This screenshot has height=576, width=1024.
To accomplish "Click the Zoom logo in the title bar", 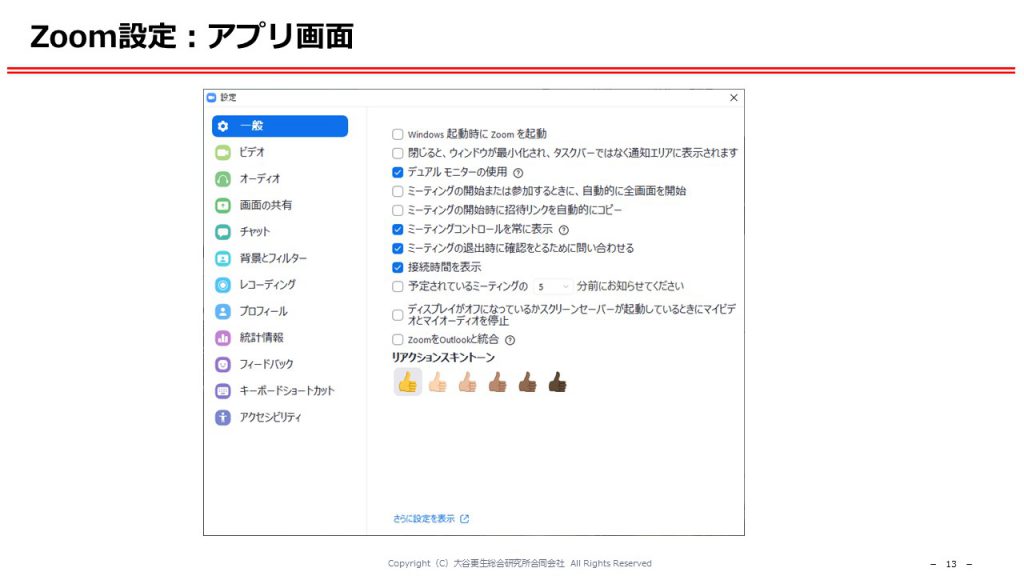I will click(211, 97).
